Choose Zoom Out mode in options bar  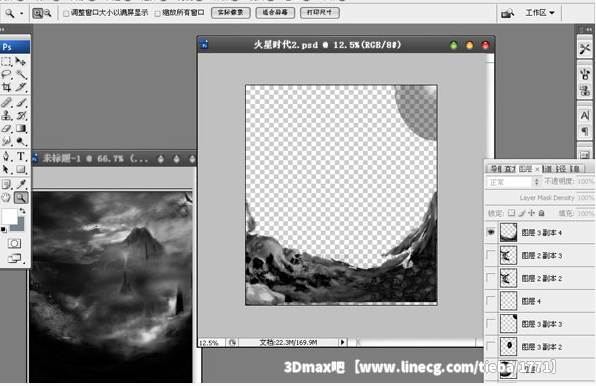point(48,13)
